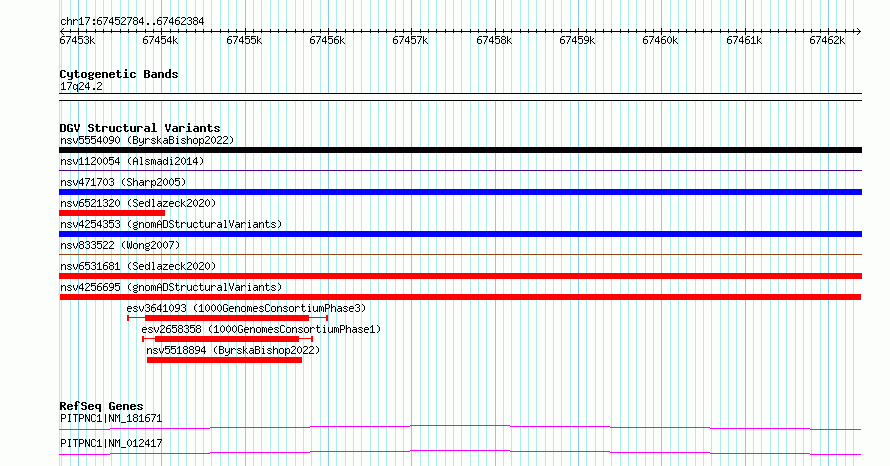Click the short red nsv6521320 variant bar
Viewport: 890px width, 466px height.
tap(112, 213)
